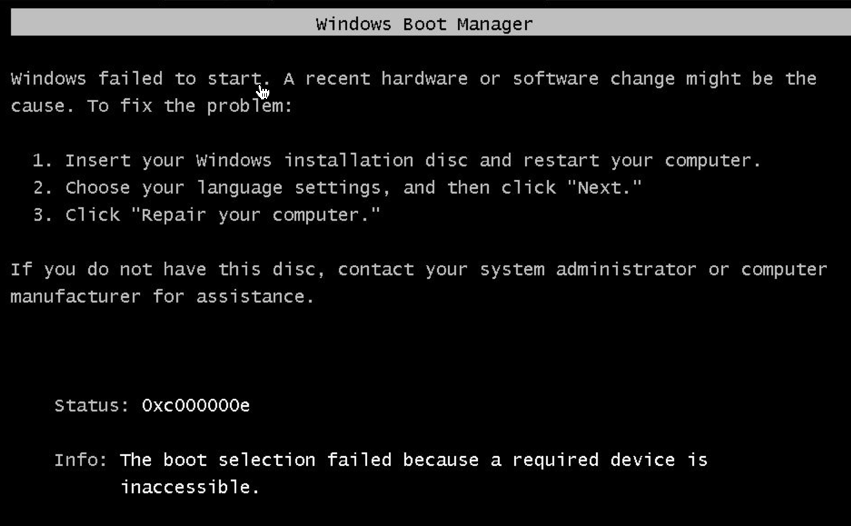Screen dimensions: 851x526
Task: Click the Windows Boot Manager title bar
Action: coord(431,23)
